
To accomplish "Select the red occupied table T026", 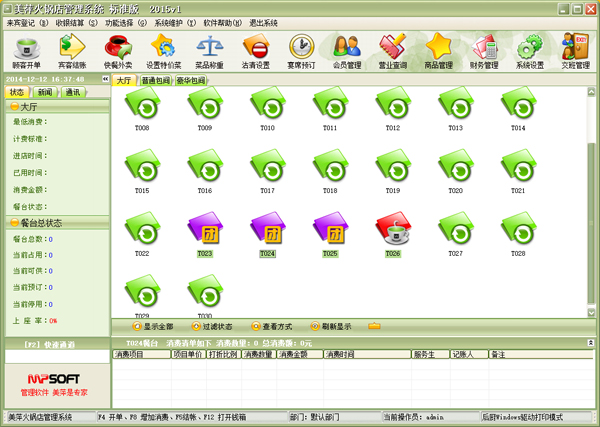I will point(392,233).
